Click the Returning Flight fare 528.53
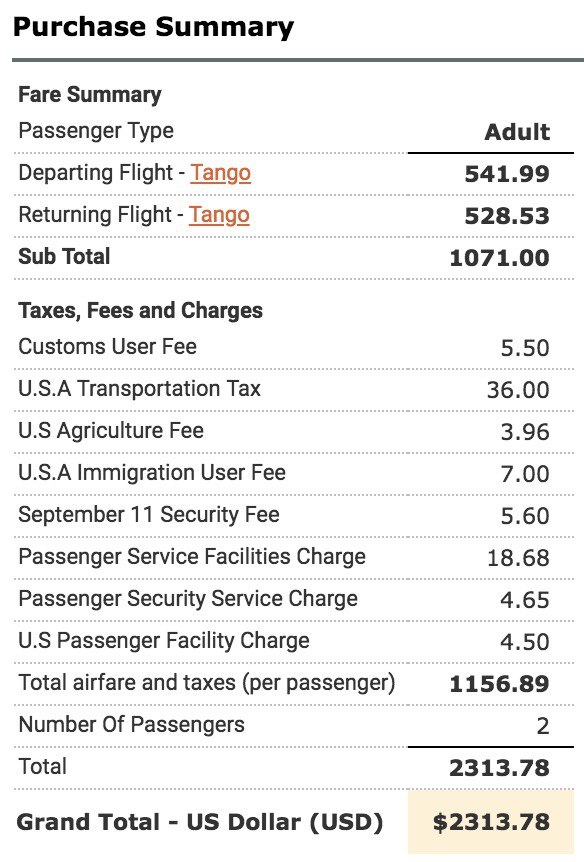 click(507, 216)
